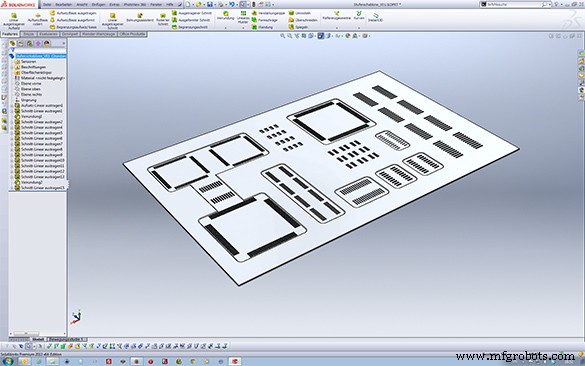585x366 pixels.
Task: Switch to the Evaluieren tab
Action: point(49,34)
